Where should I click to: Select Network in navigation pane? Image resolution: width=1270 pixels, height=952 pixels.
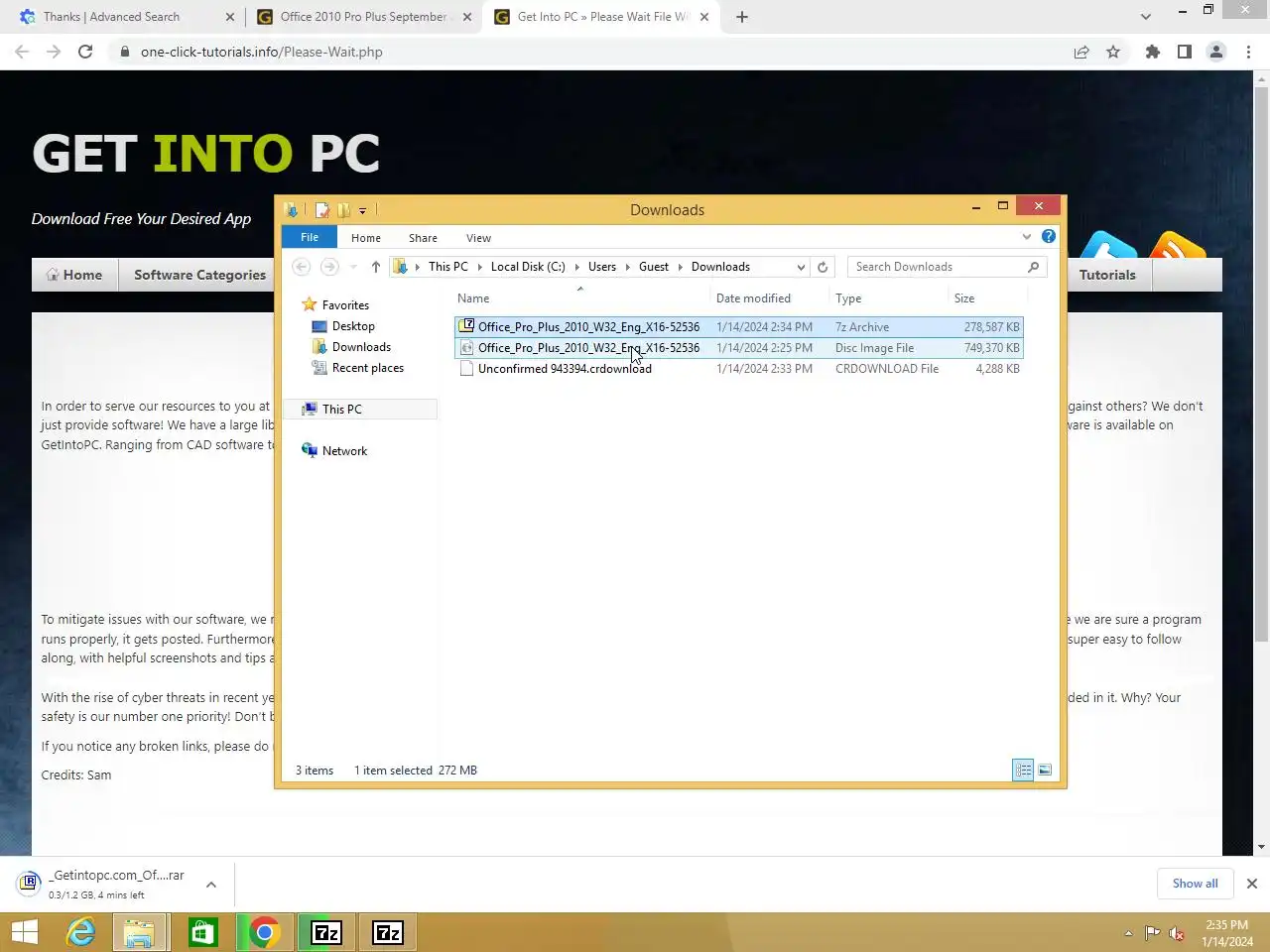point(344,450)
